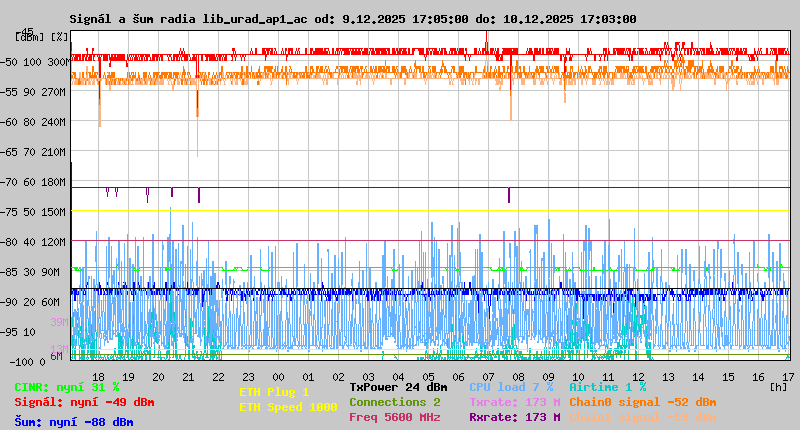Screen dimensions: 800x430
Task: Select the 'CINR: nyní 31 %' legend entry
Action: click(x=67, y=387)
